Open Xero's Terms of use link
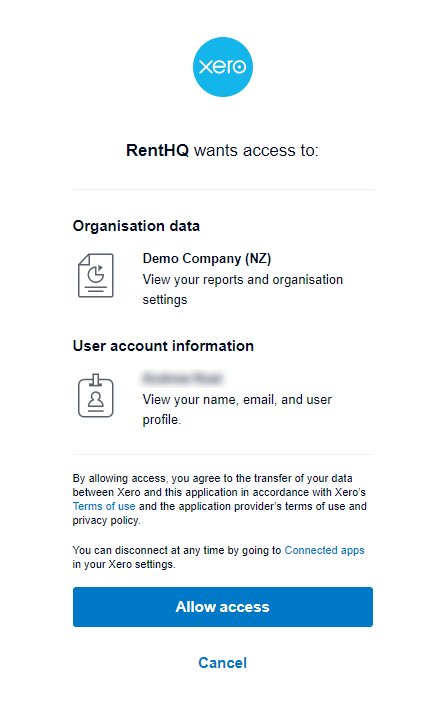Viewport: 432px width, 705px height. pos(104,506)
